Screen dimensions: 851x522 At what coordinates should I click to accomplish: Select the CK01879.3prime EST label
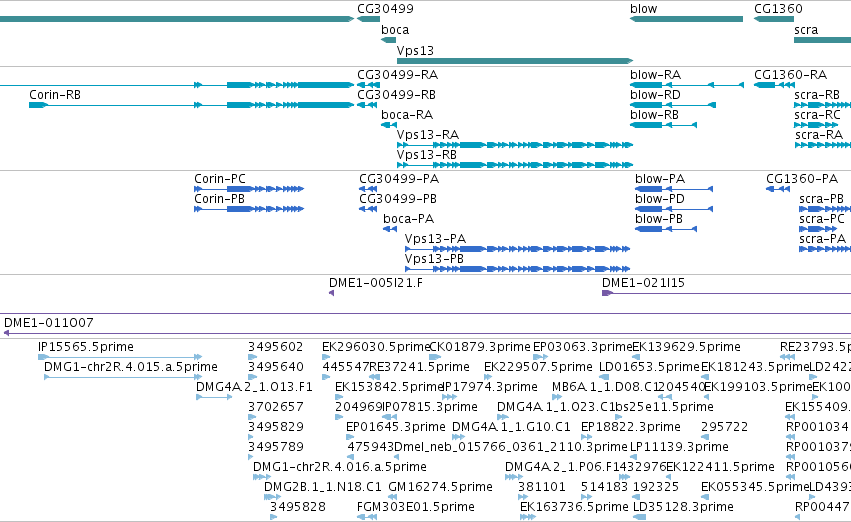[x=480, y=347]
